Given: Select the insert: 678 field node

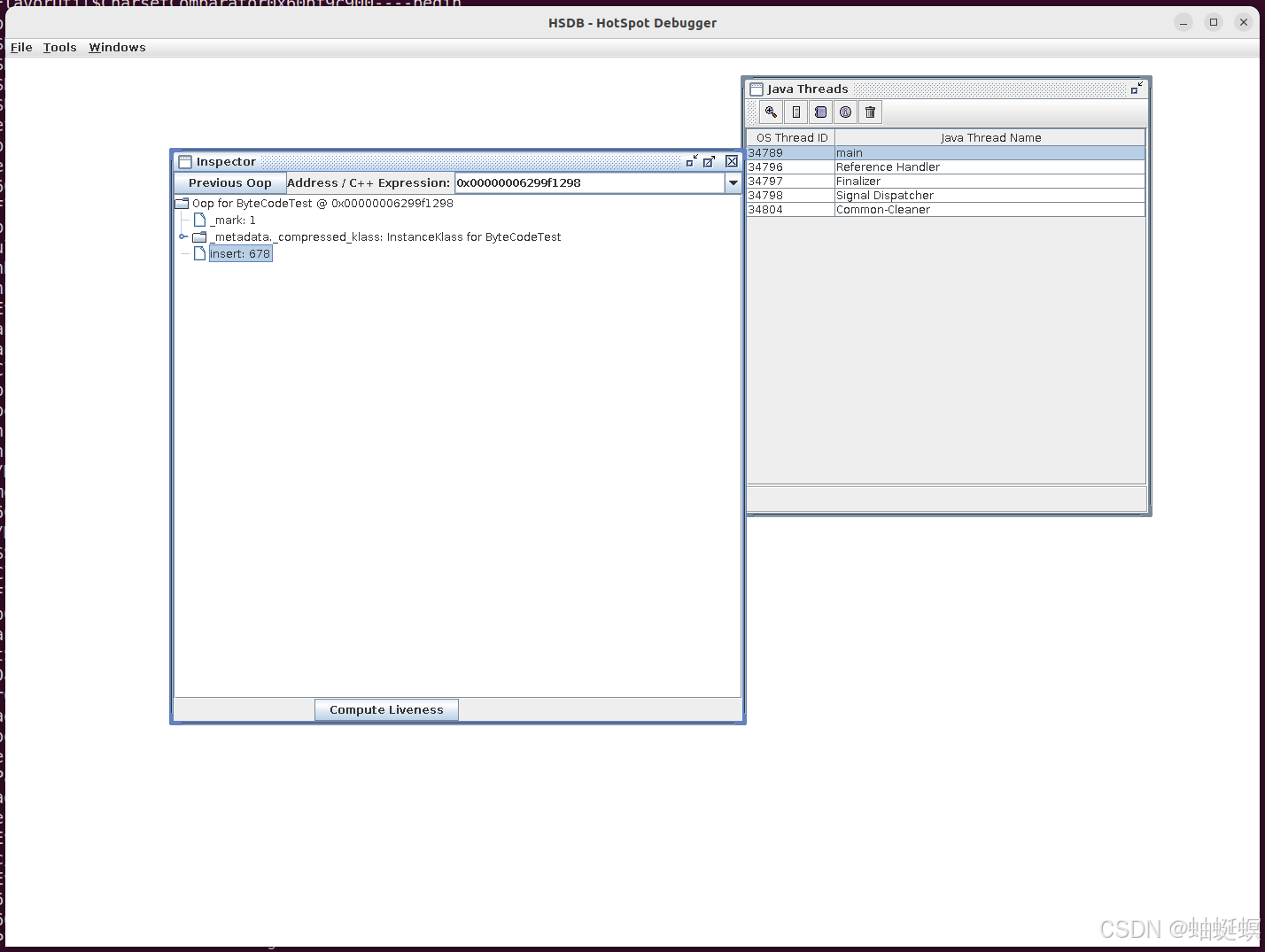Looking at the screenshot, I should (x=239, y=253).
